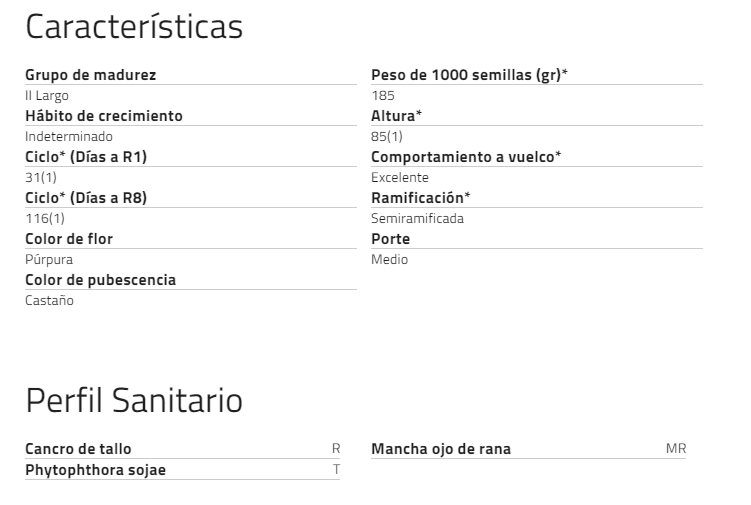751x505 pixels.
Task: Select Color de pubescencia label
Action: pyautogui.click(x=100, y=280)
